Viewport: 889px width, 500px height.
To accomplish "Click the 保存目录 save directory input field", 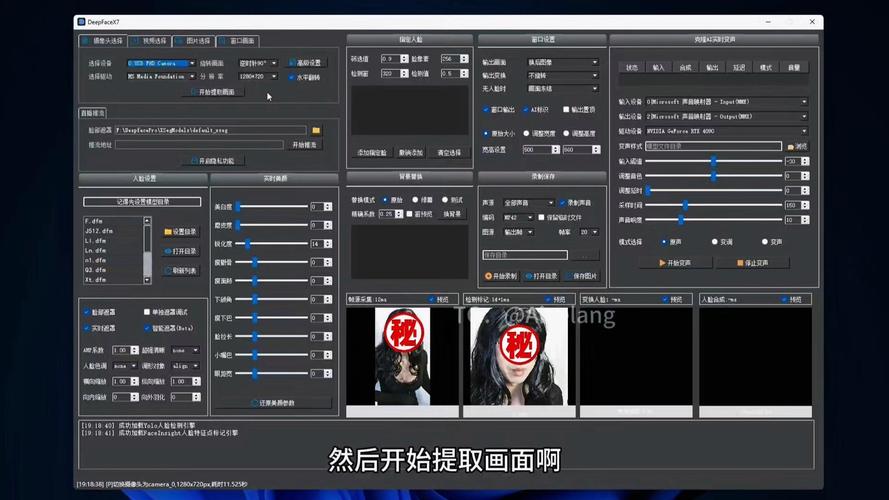I will 525,255.
